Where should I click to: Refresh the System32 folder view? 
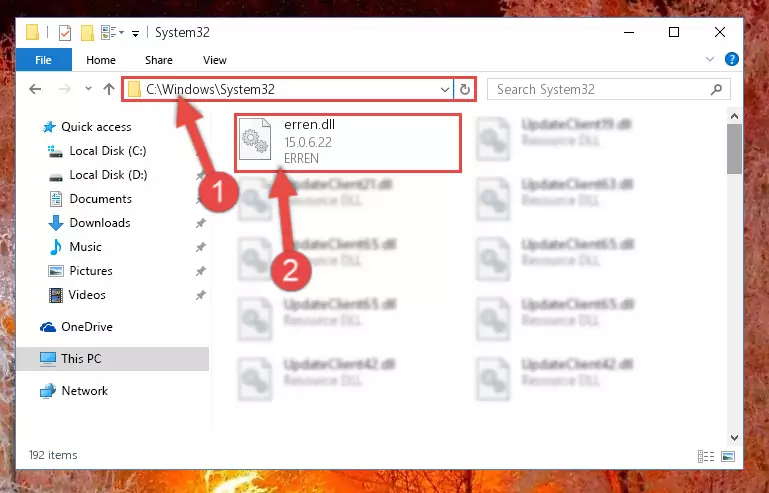(x=465, y=90)
